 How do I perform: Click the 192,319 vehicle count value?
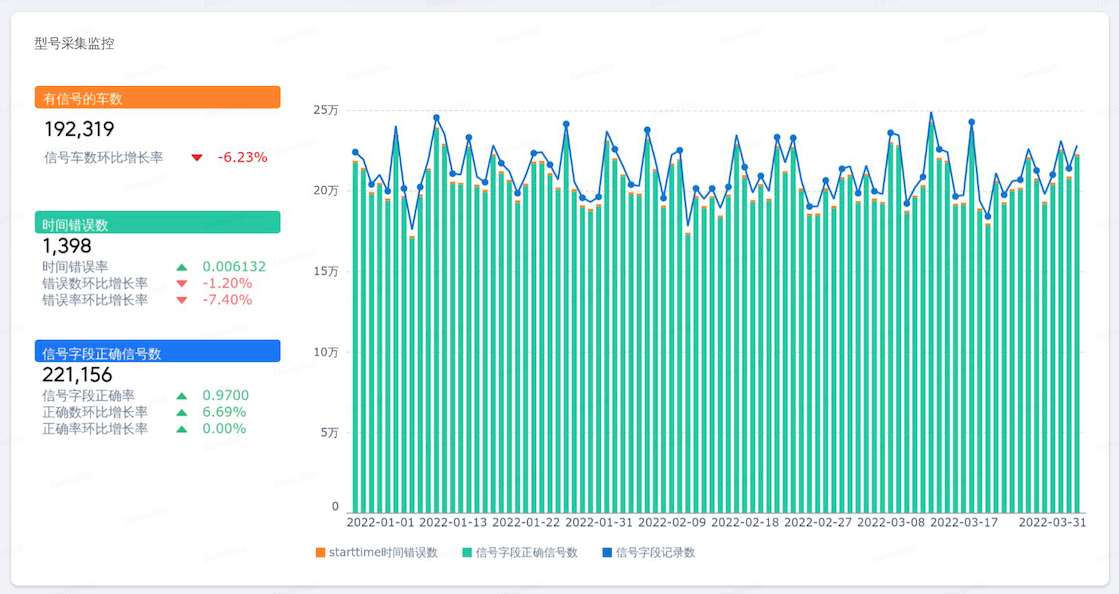tap(79, 129)
